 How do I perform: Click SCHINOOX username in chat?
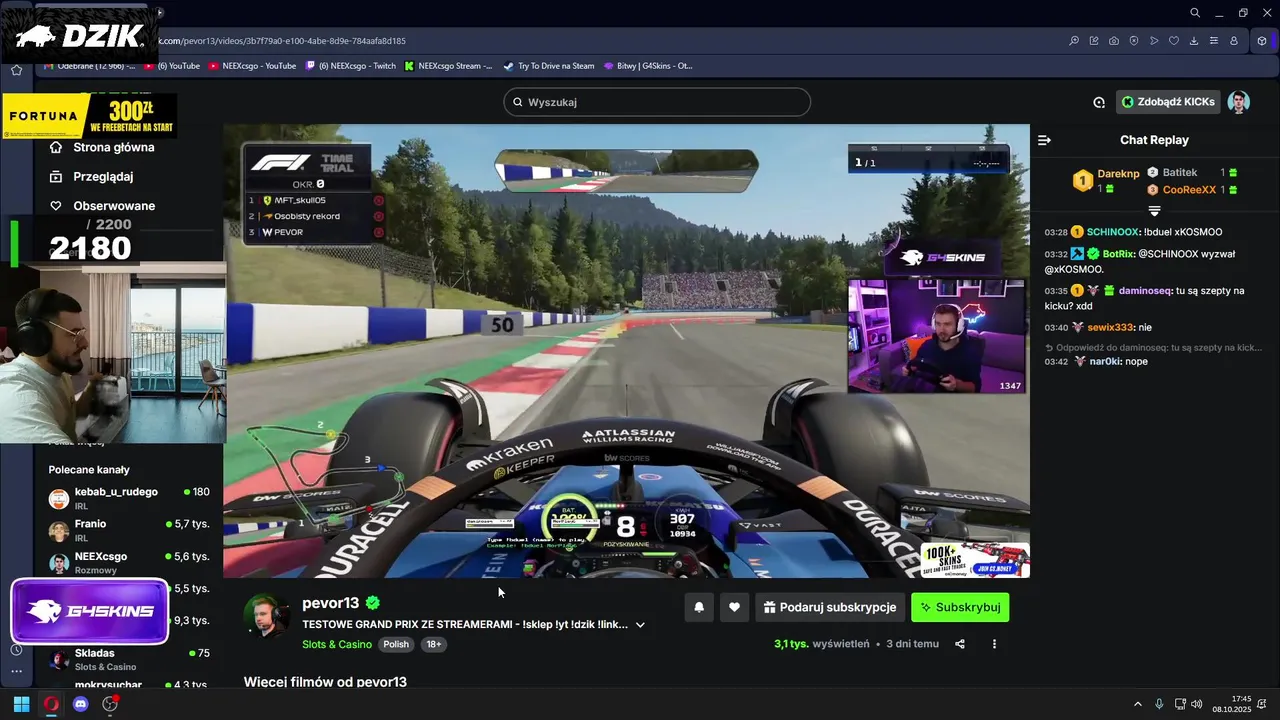click(1112, 232)
